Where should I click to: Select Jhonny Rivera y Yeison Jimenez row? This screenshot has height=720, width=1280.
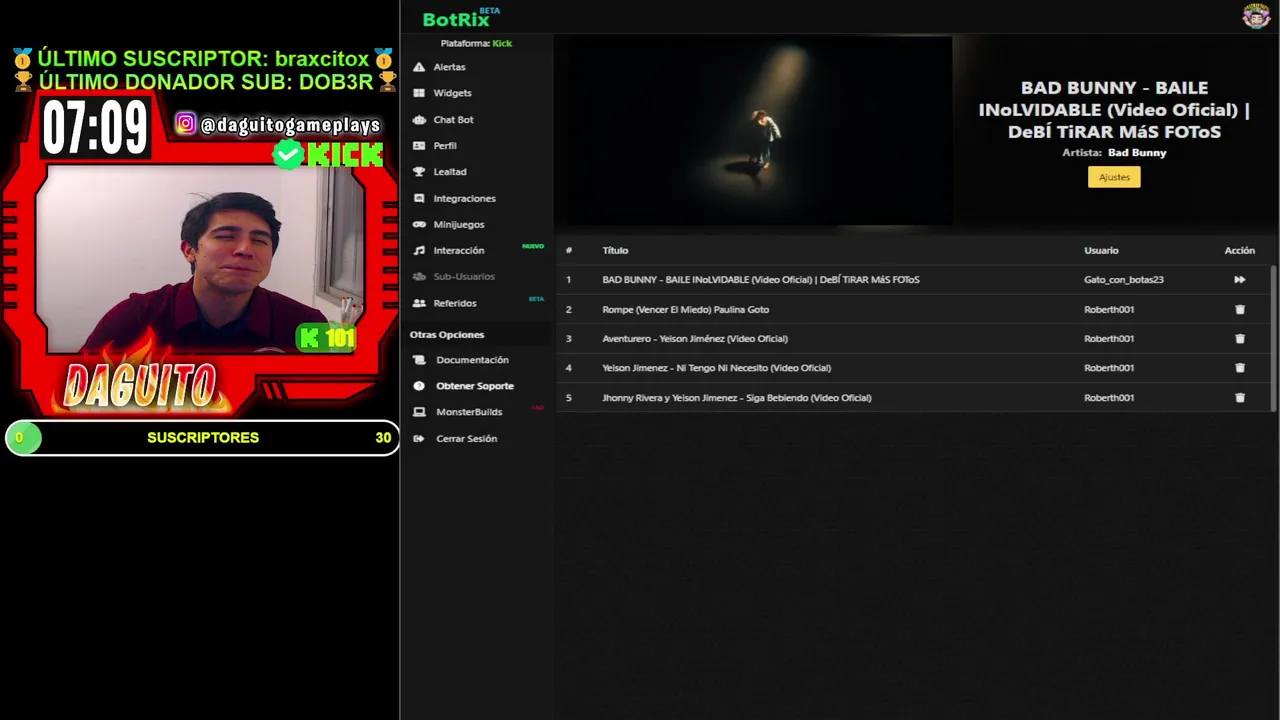pyautogui.click(x=737, y=398)
